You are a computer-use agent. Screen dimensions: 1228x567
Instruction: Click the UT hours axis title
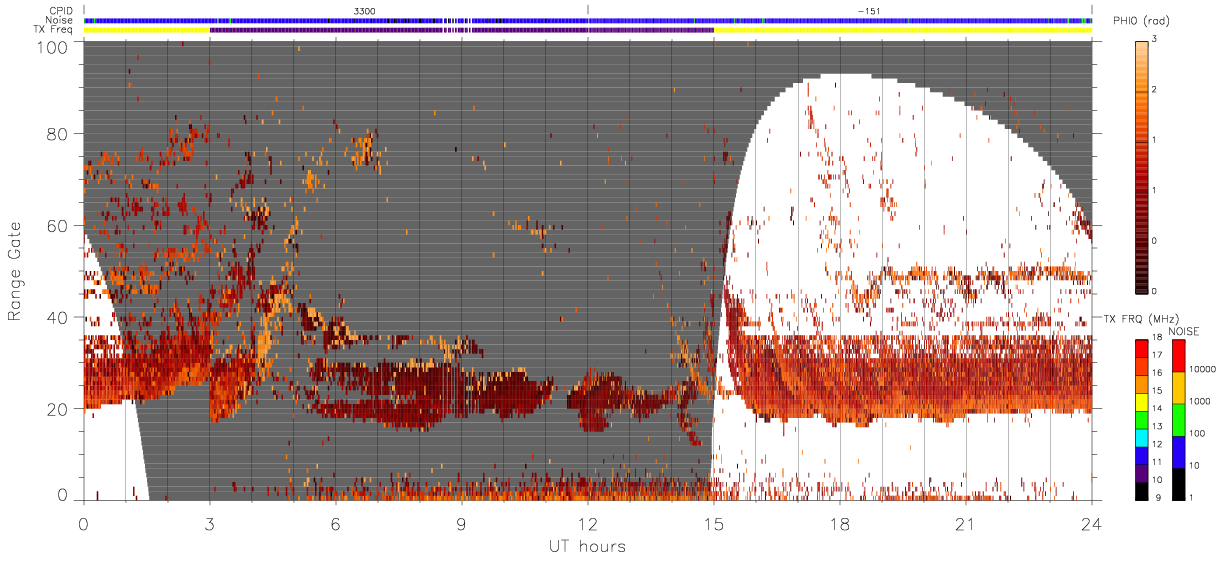pyautogui.click(x=587, y=546)
